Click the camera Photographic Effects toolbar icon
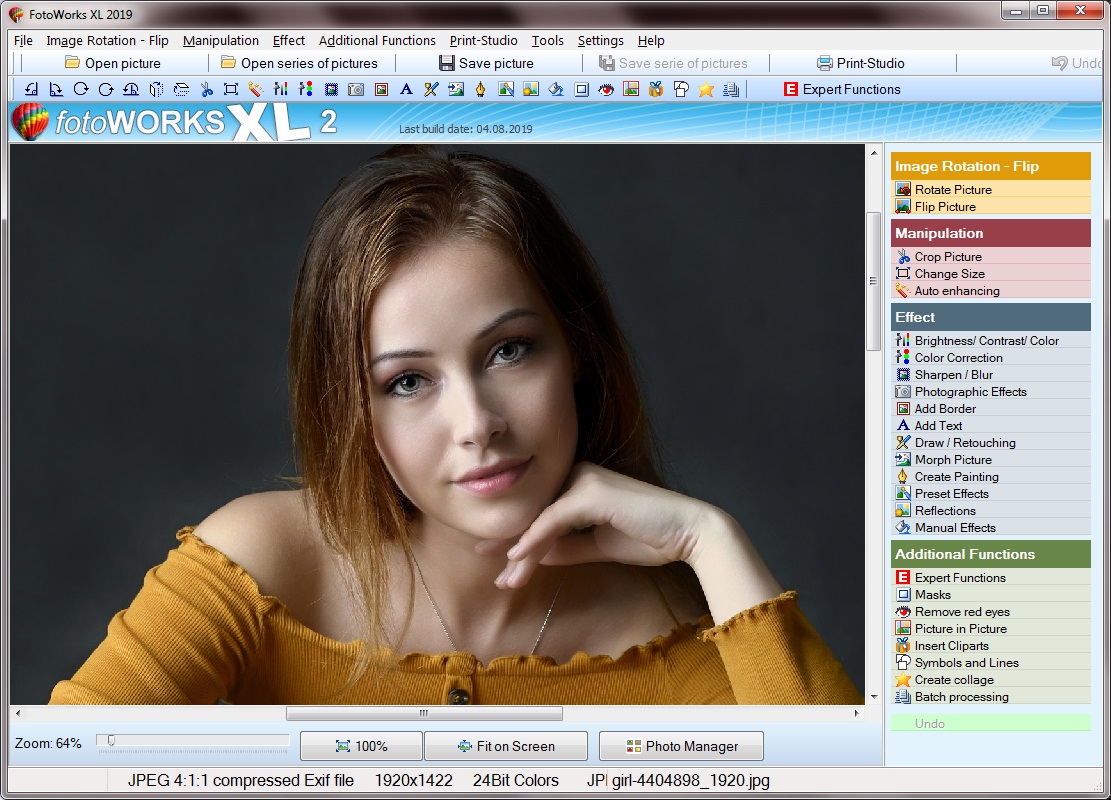 pyautogui.click(x=356, y=89)
